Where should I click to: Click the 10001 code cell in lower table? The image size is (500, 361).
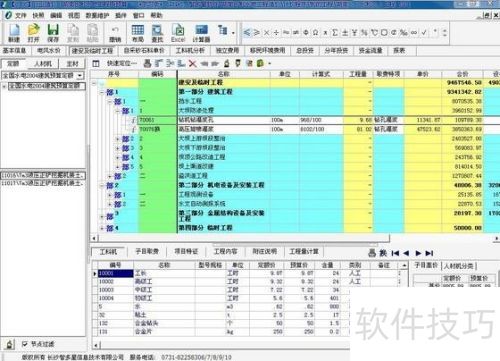coord(116,273)
